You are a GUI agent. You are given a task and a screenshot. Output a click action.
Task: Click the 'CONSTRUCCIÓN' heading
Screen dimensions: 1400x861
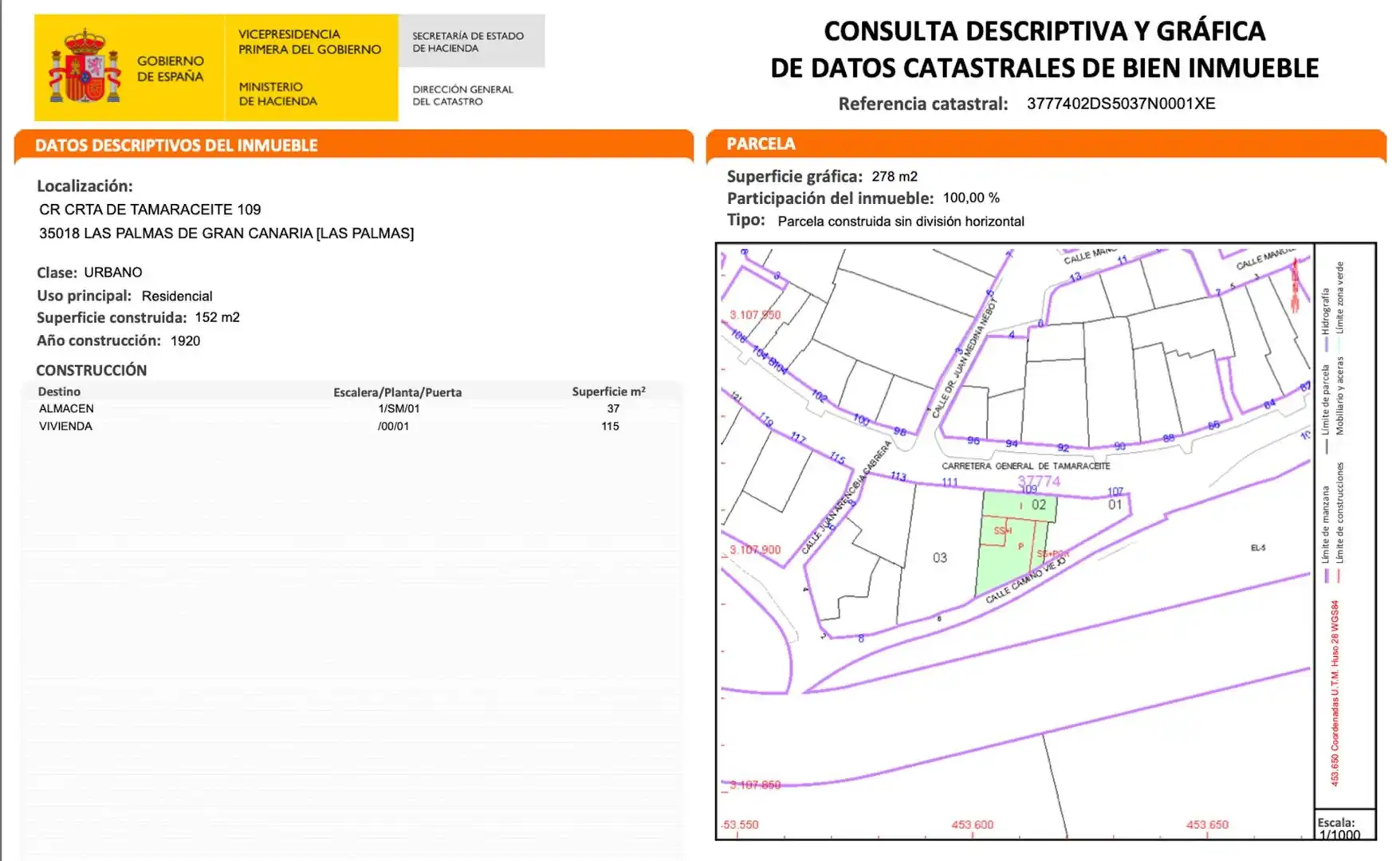(91, 370)
